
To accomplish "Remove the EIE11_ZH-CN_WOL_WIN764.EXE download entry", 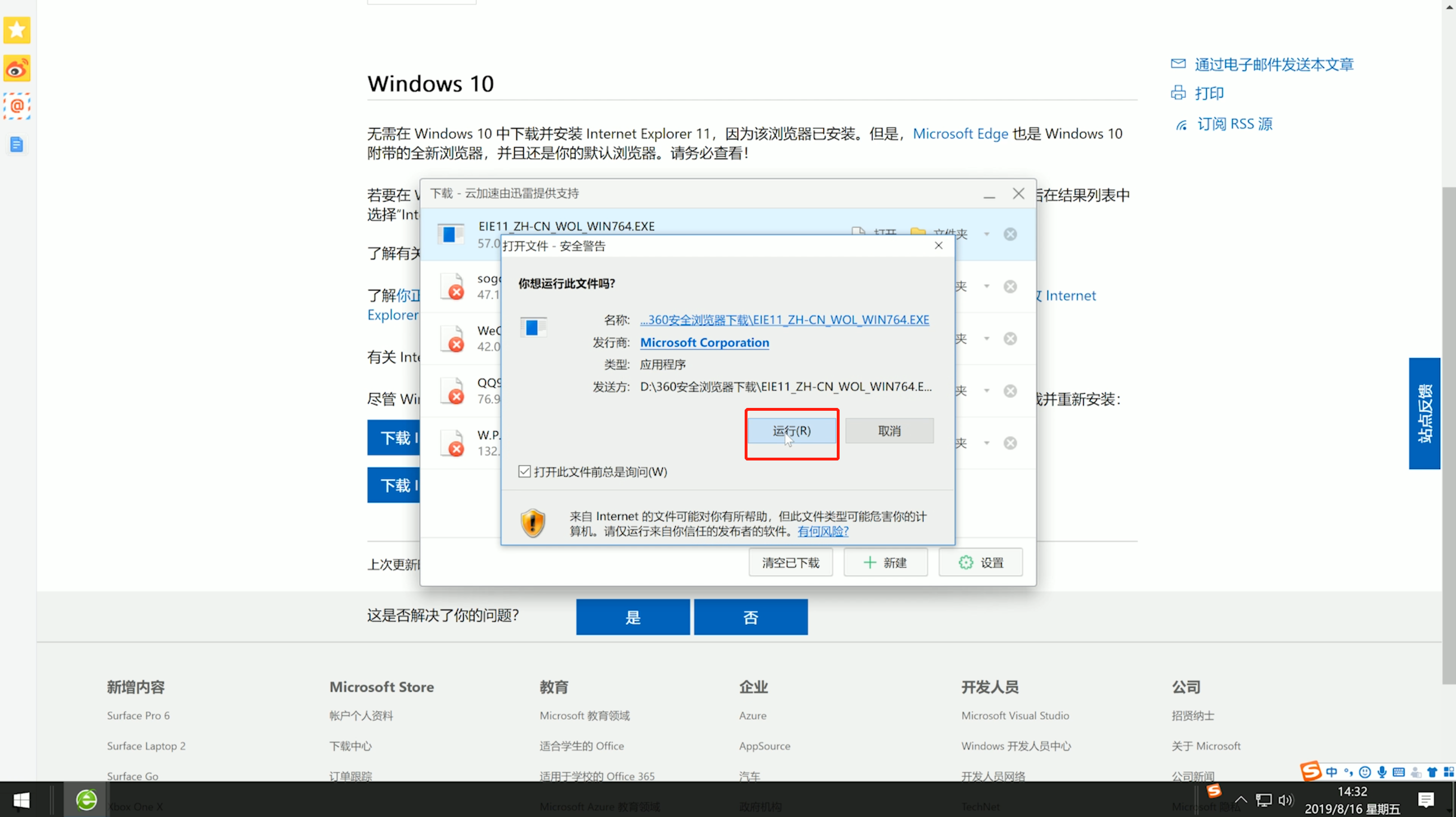I will tap(1010, 234).
